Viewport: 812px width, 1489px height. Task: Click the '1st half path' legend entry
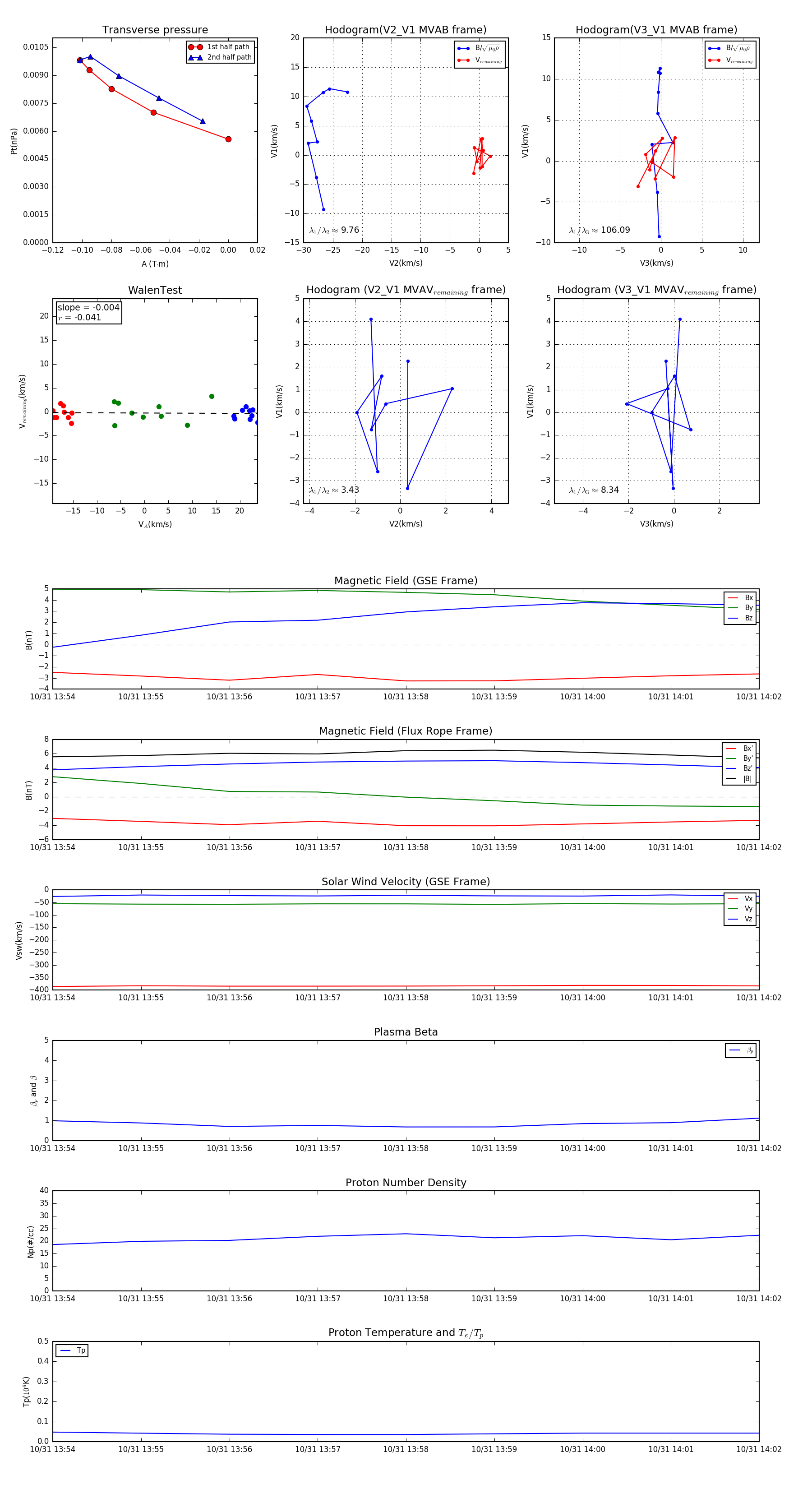pyautogui.click(x=220, y=47)
